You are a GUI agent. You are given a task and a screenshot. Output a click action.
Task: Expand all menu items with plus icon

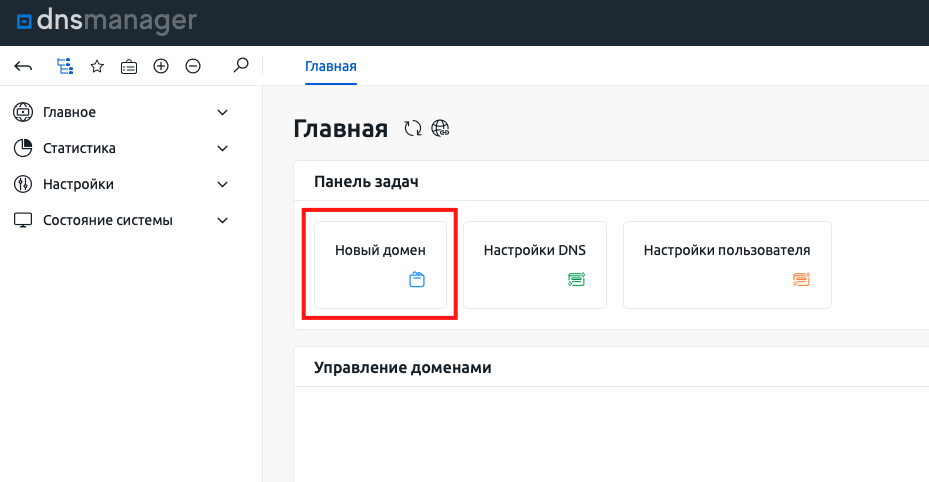click(x=161, y=67)
